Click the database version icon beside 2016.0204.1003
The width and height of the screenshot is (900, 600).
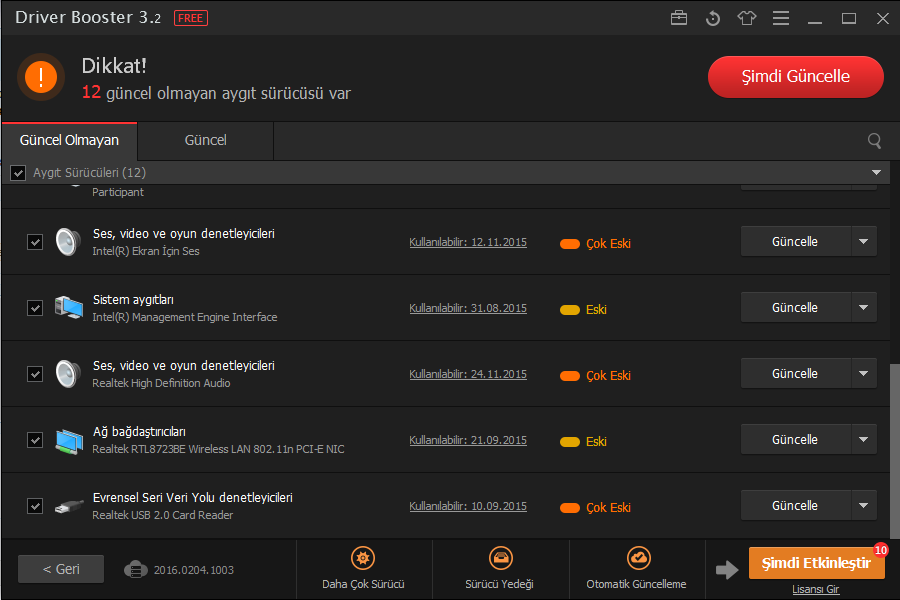[x=135, y=570]
